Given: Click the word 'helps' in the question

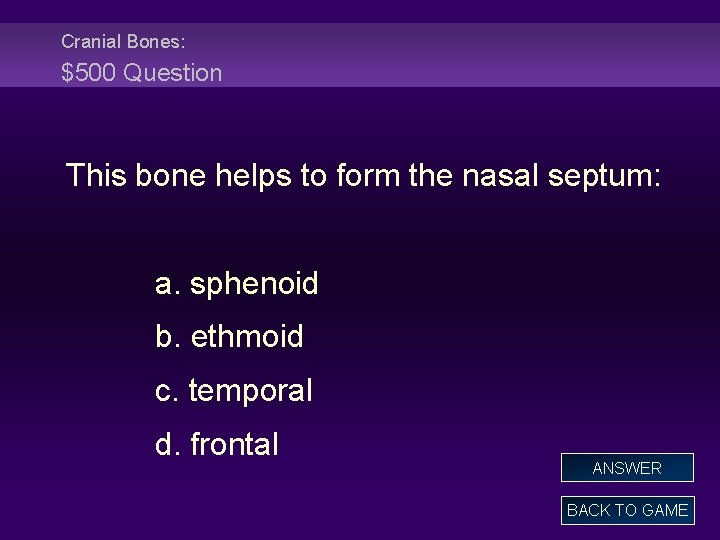Looking at the screenshot, I should [253, 176].
